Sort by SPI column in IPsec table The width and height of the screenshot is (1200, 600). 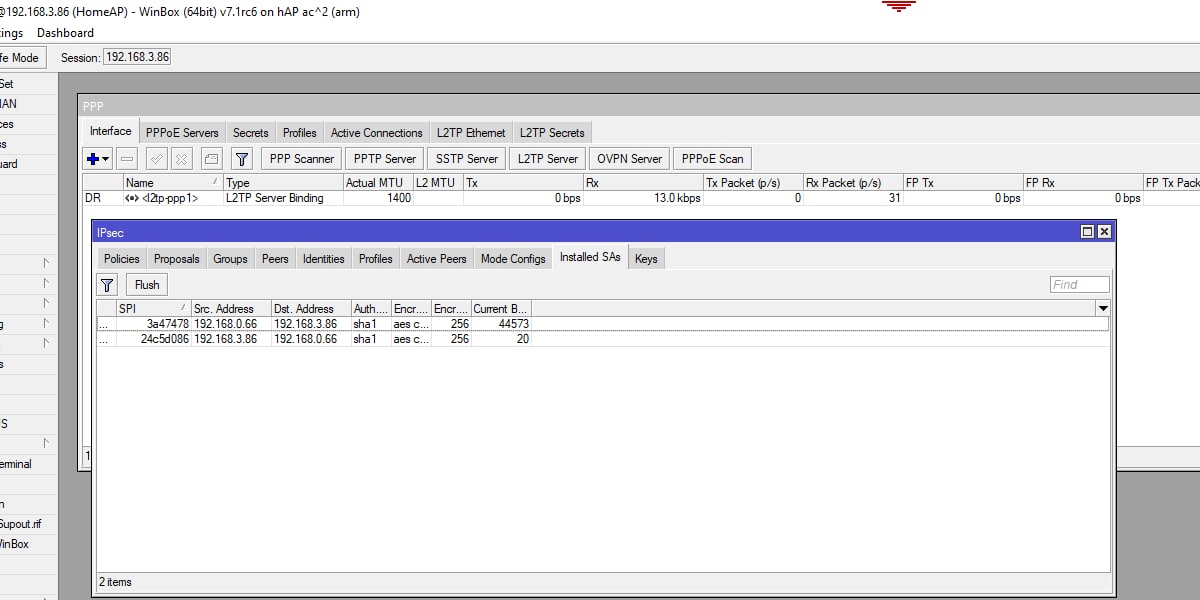[x=153, y=309]
